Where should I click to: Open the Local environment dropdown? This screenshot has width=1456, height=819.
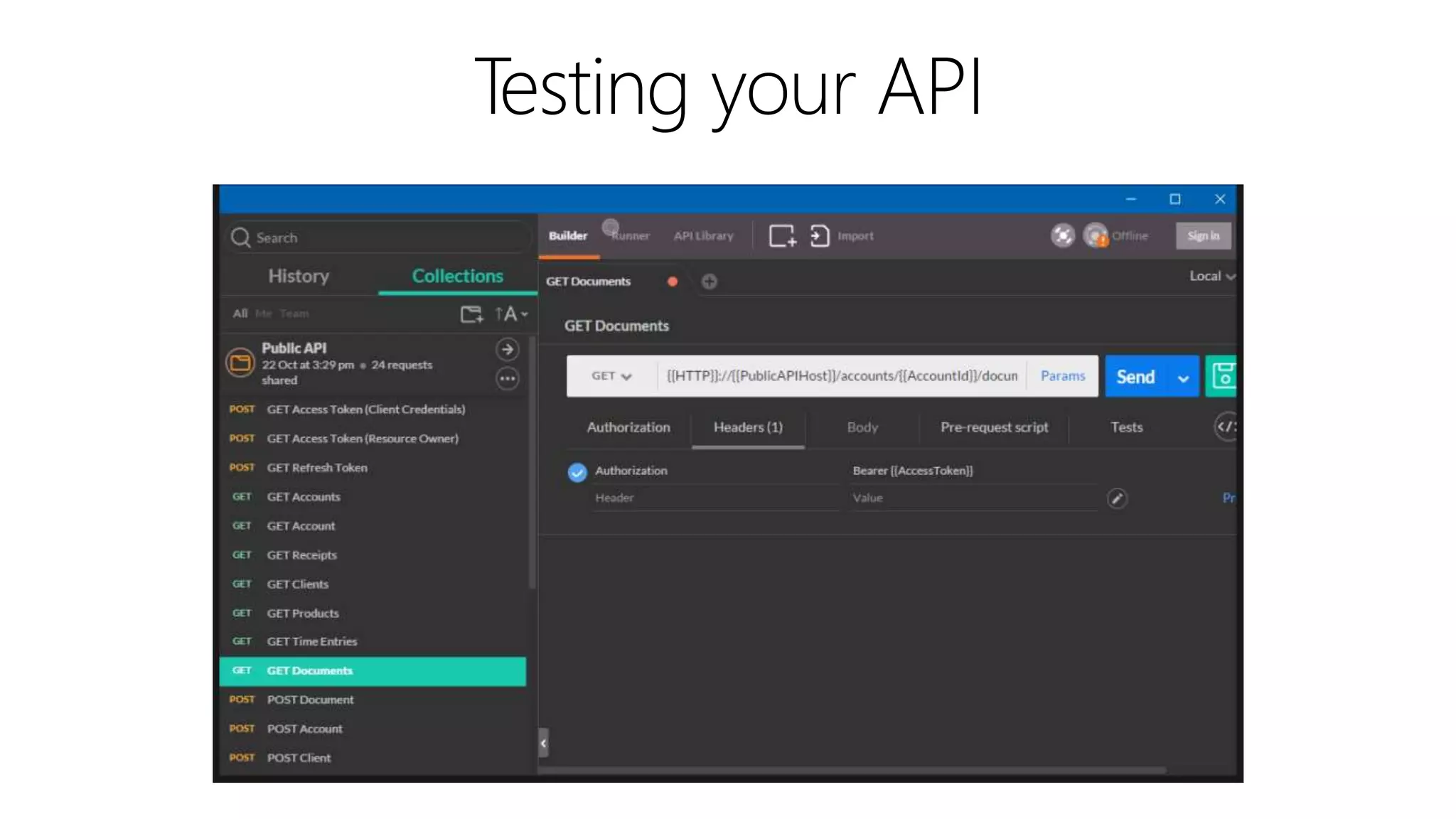point(1212,276)
